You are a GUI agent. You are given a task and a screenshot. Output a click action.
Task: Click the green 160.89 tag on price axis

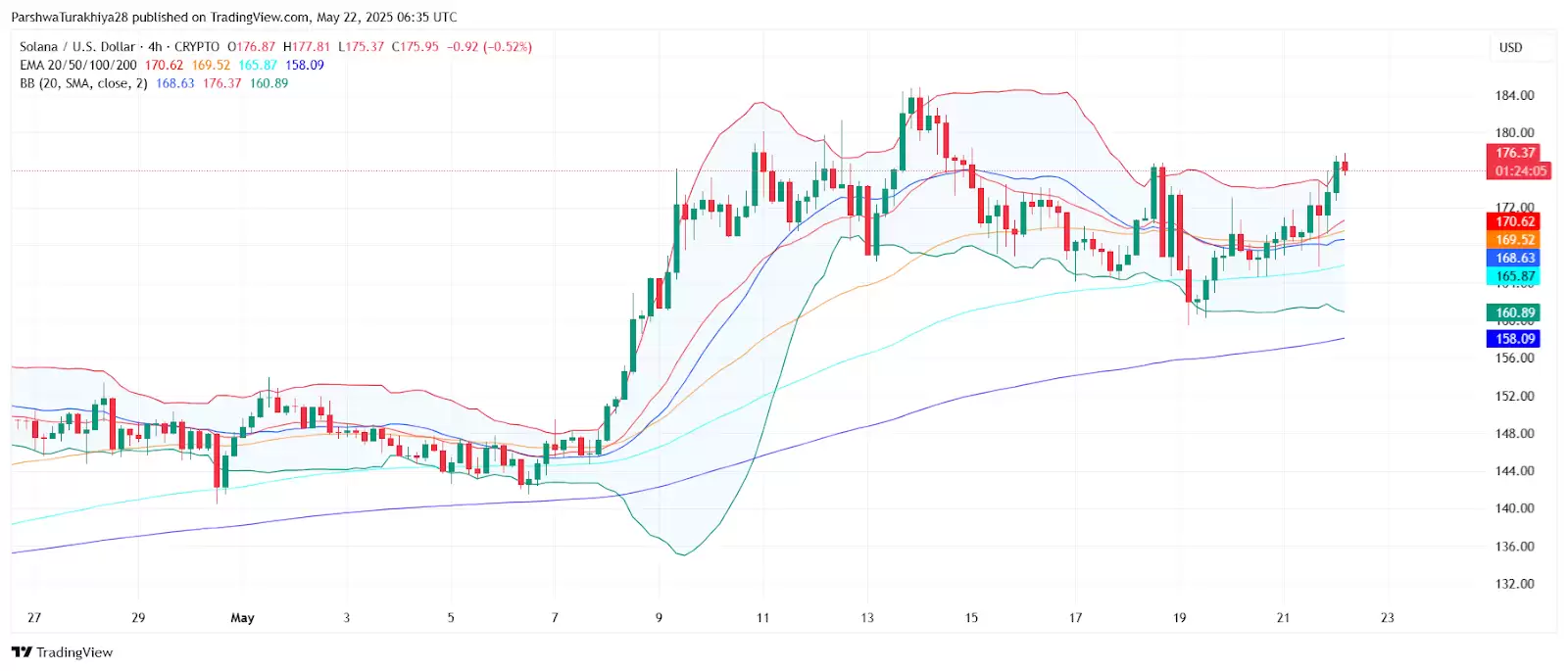1514,313
